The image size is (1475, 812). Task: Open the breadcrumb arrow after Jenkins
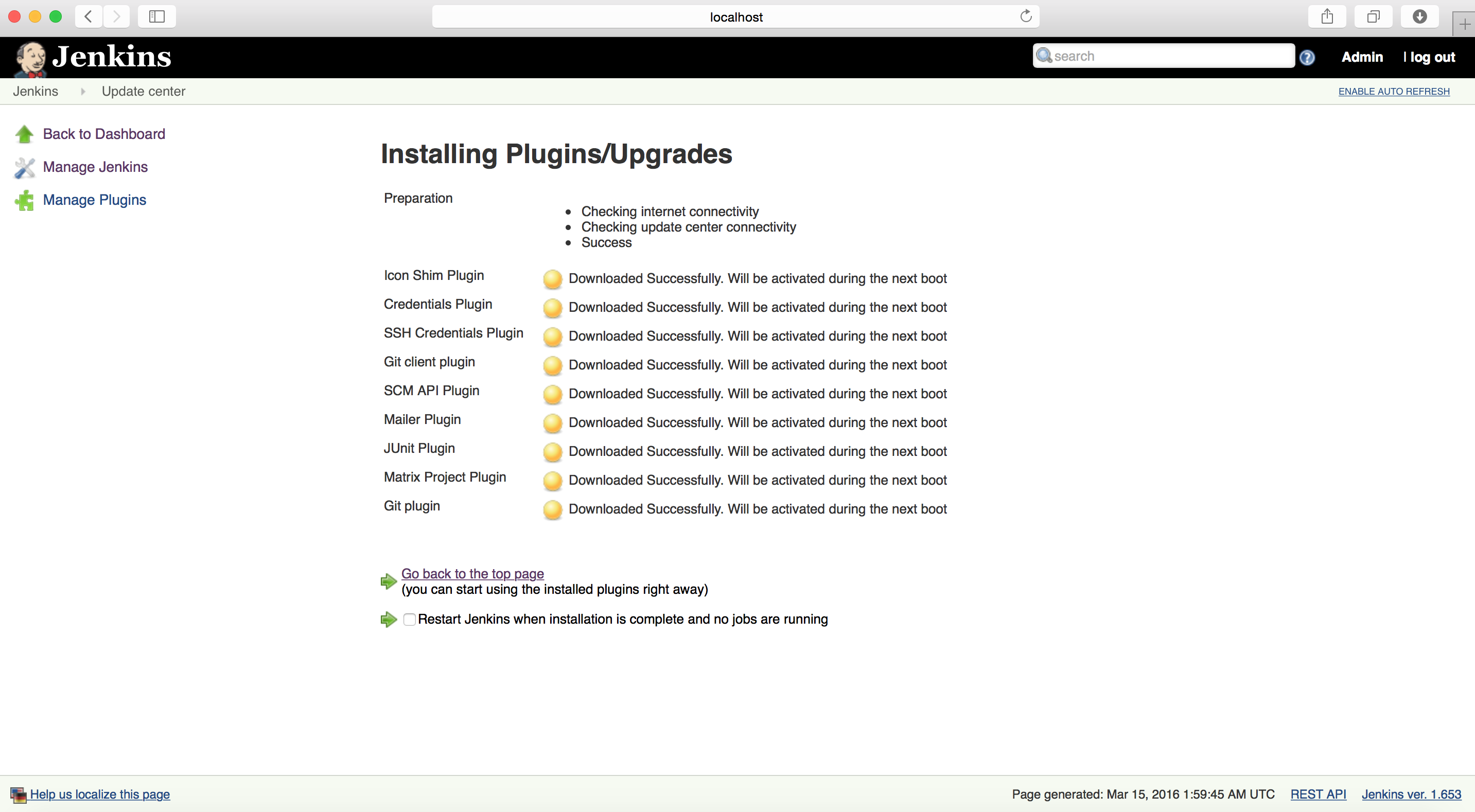click(83, 92)
